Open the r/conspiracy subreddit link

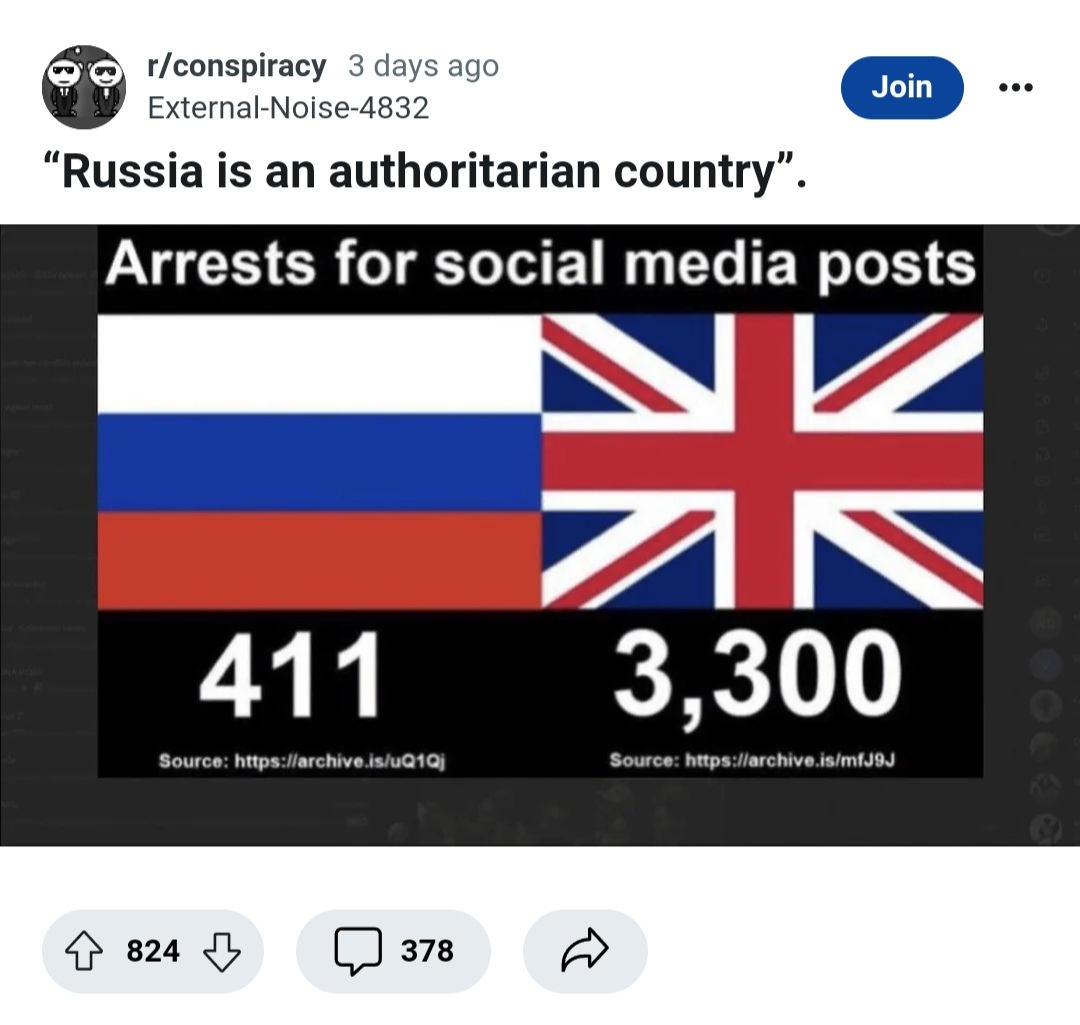(x=236, y=66)
